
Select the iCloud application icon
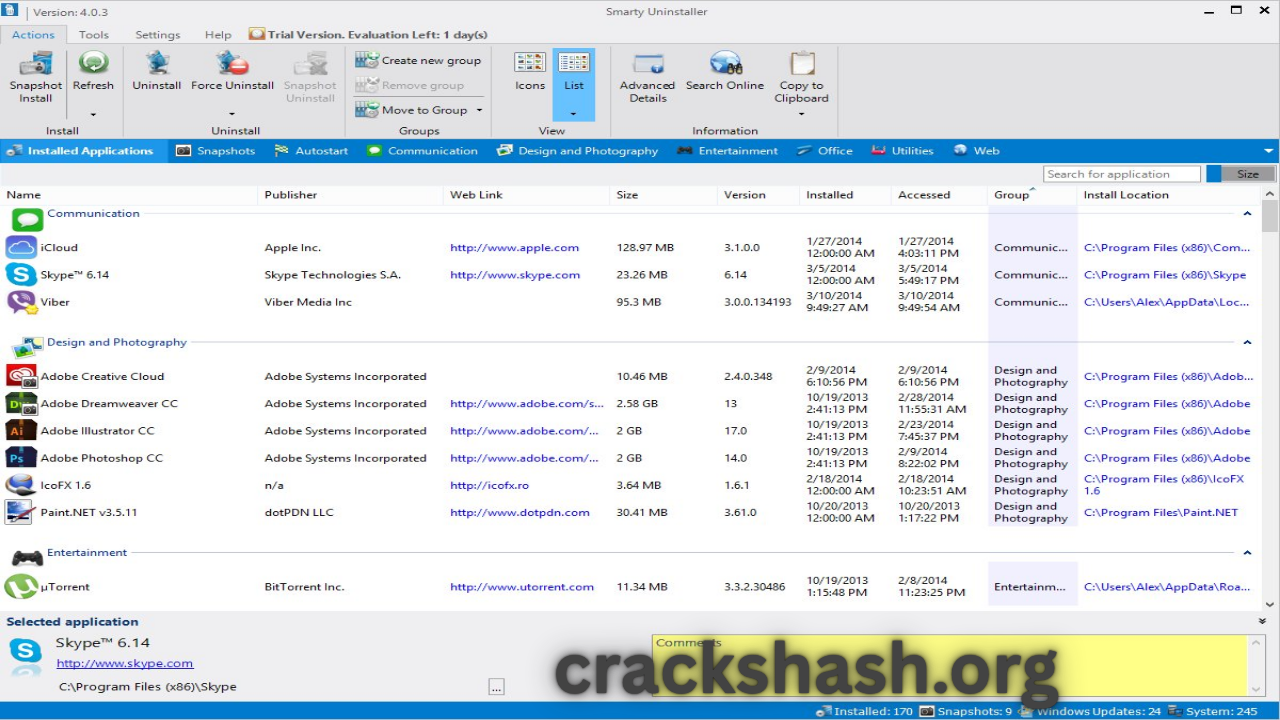point(21,247)
